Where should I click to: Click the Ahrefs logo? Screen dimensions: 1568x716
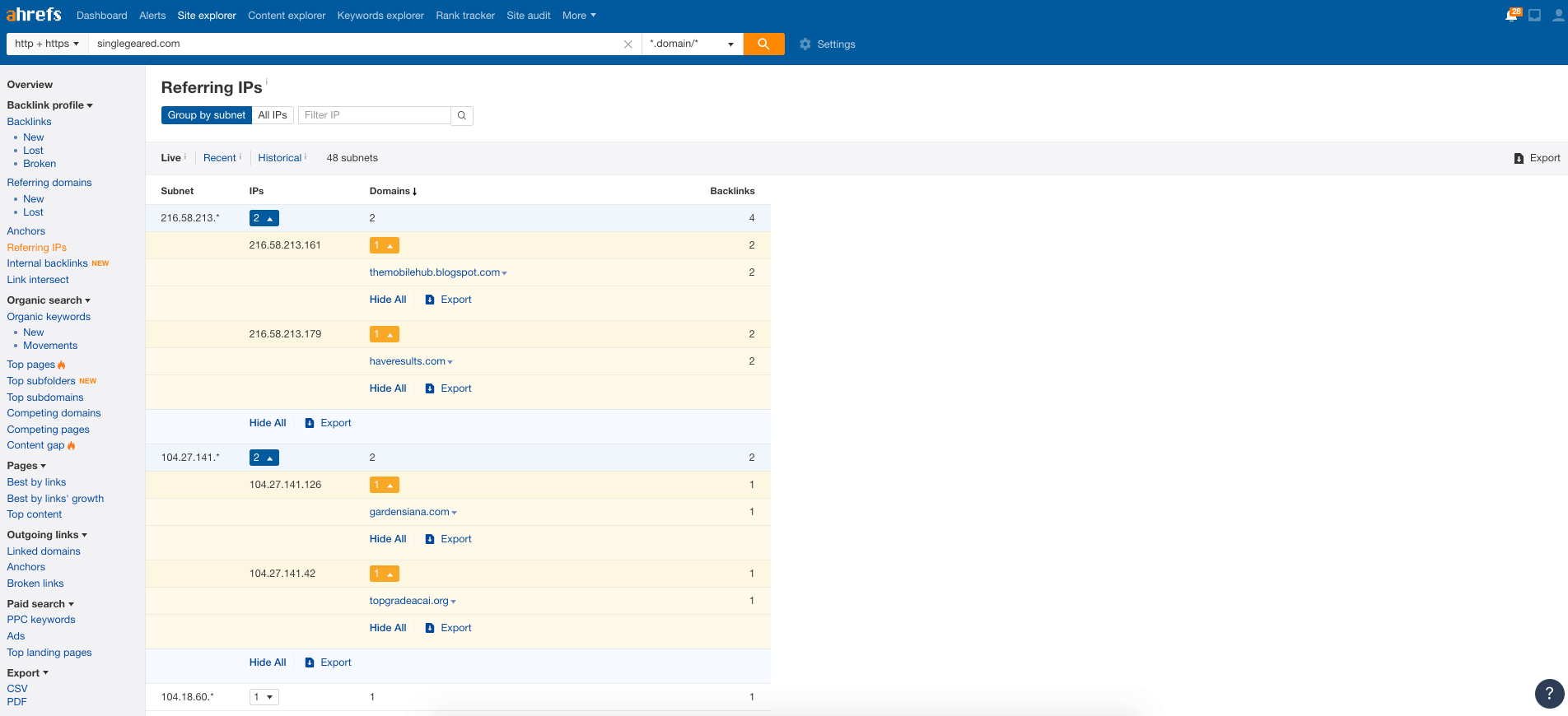coord(34,15)
